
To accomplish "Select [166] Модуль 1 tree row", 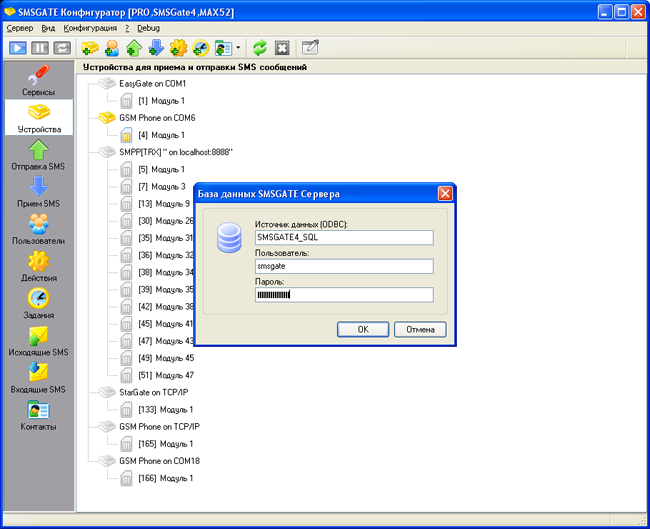I will (x=165, y=478).
